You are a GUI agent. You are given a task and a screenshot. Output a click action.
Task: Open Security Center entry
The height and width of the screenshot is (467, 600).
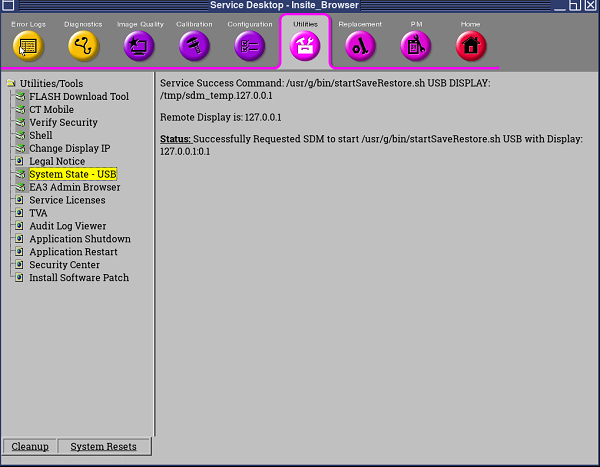(64, 265)
